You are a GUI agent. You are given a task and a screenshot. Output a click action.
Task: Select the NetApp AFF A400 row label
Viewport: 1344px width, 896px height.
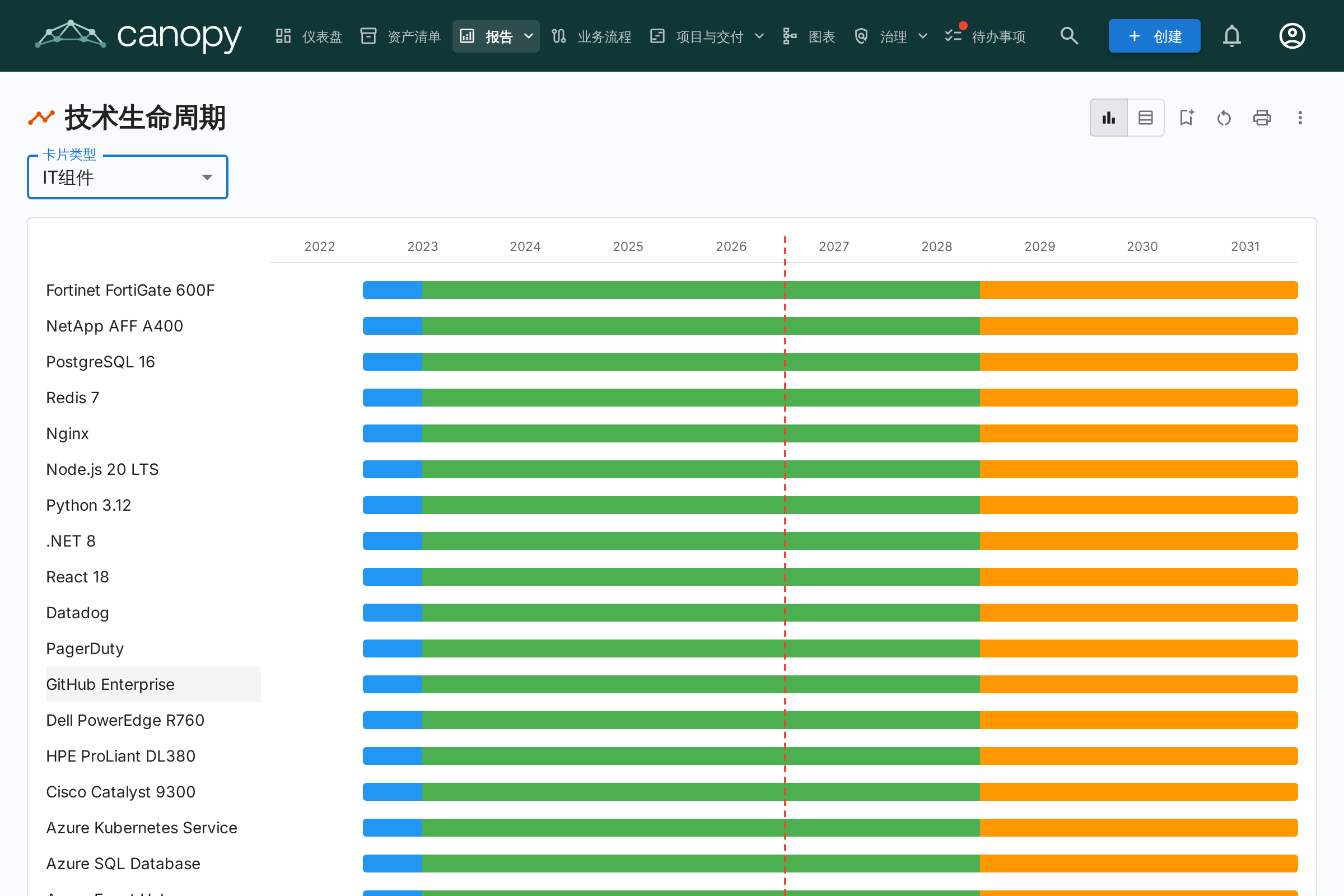[x=114, y=326]
